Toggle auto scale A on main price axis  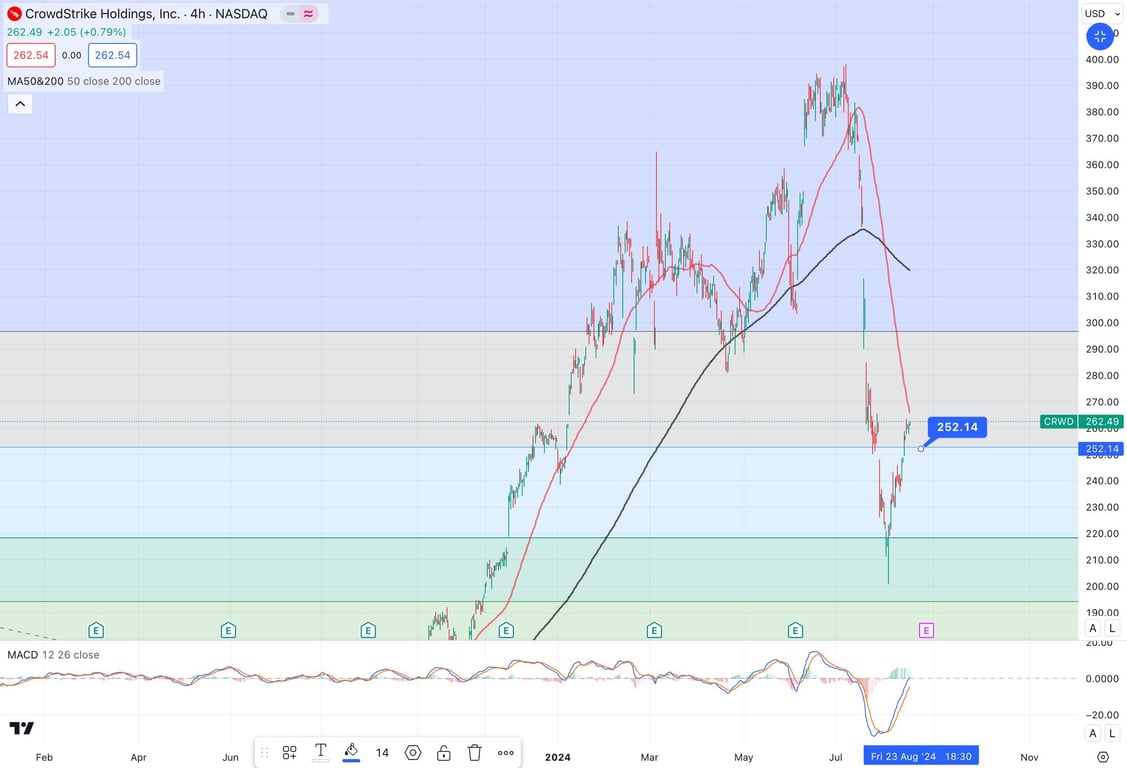1092,628
